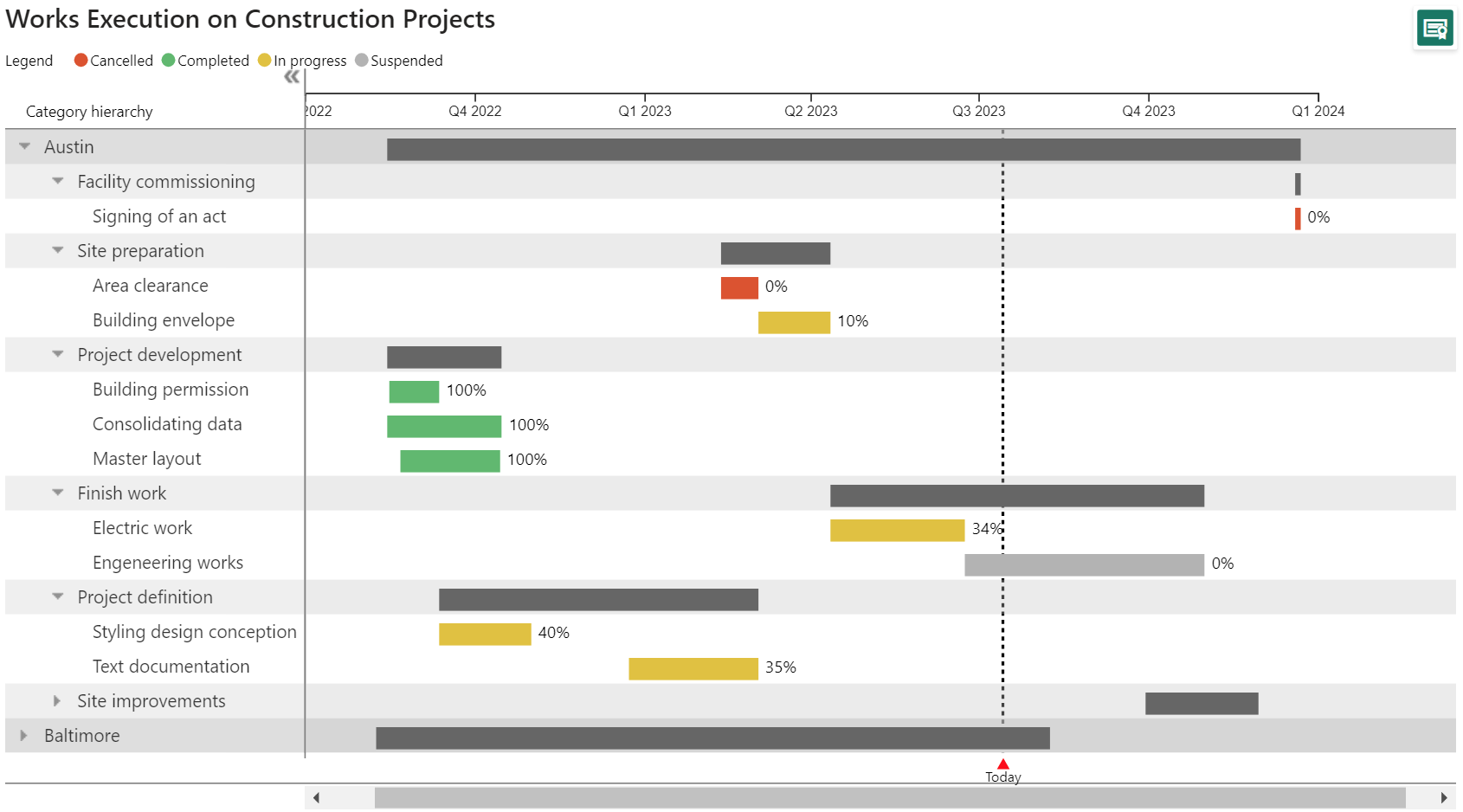Collapse the Austin project row

pyautogui.click(x=23, y=146)
